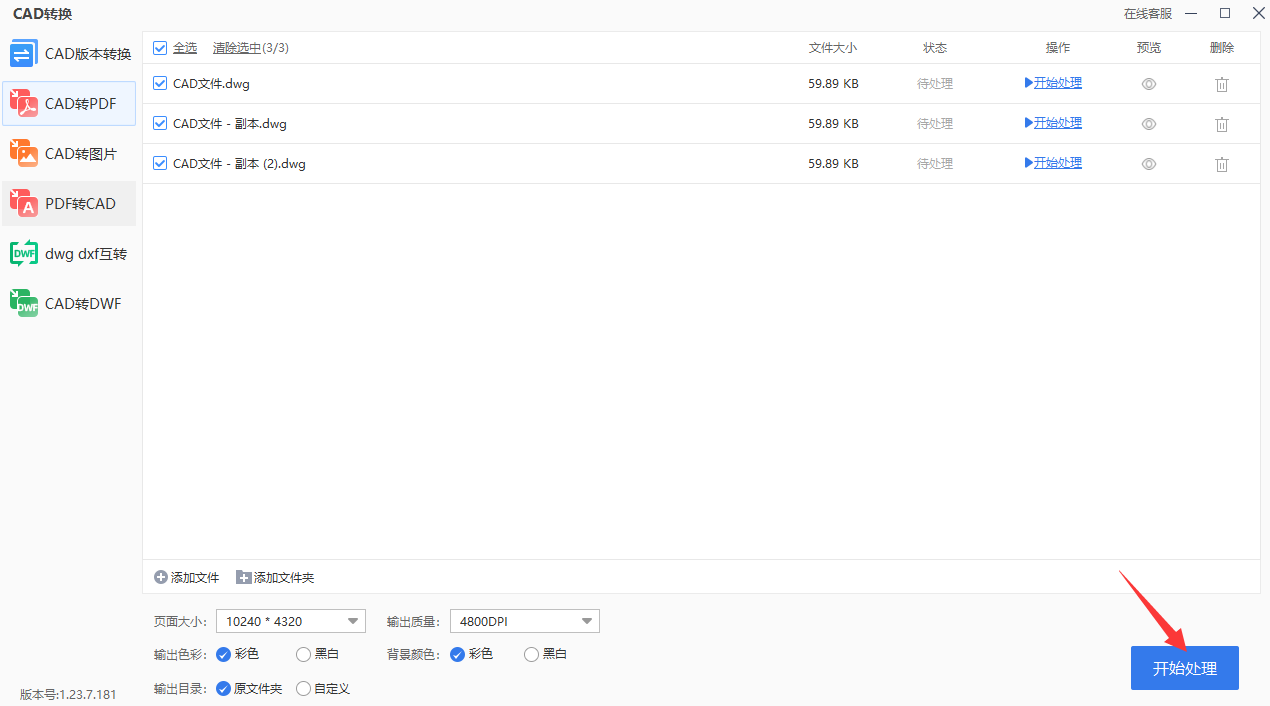Uncheck the CAD文件.dwg row checkbox
Image resolution: width=1270 pixels, height=706 pixels.
(x=160, y=83)
